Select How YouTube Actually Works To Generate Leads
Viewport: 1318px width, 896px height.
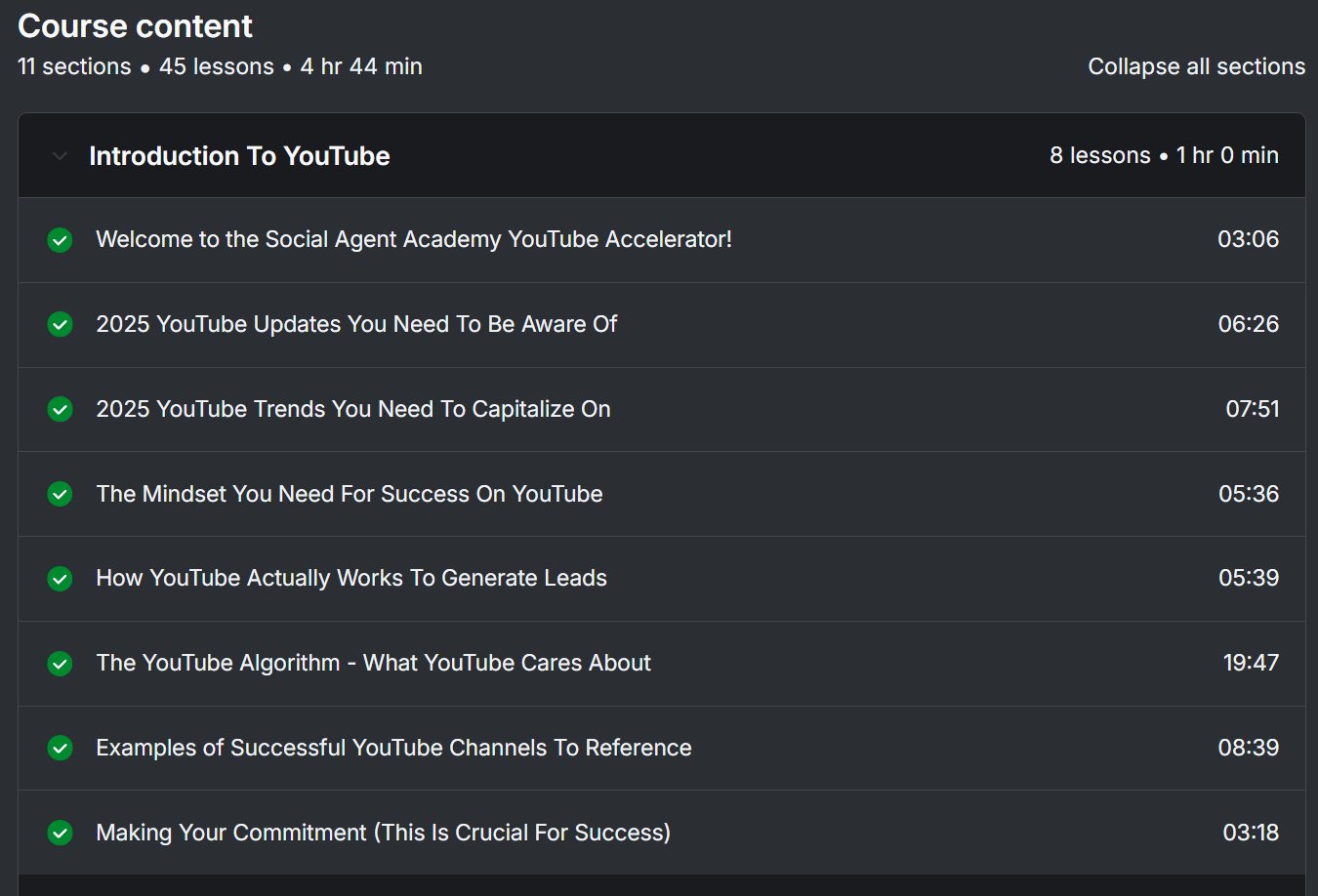(351, 578)
